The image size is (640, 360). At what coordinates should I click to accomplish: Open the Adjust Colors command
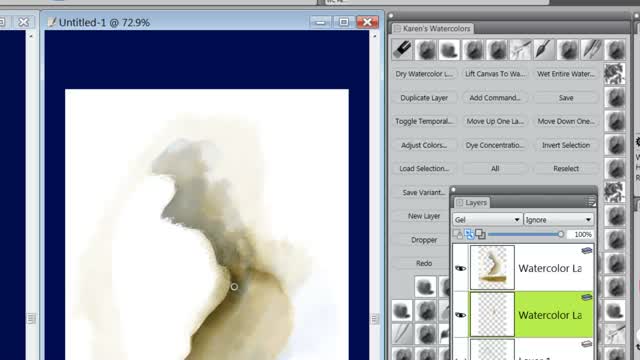pos(424,145)
